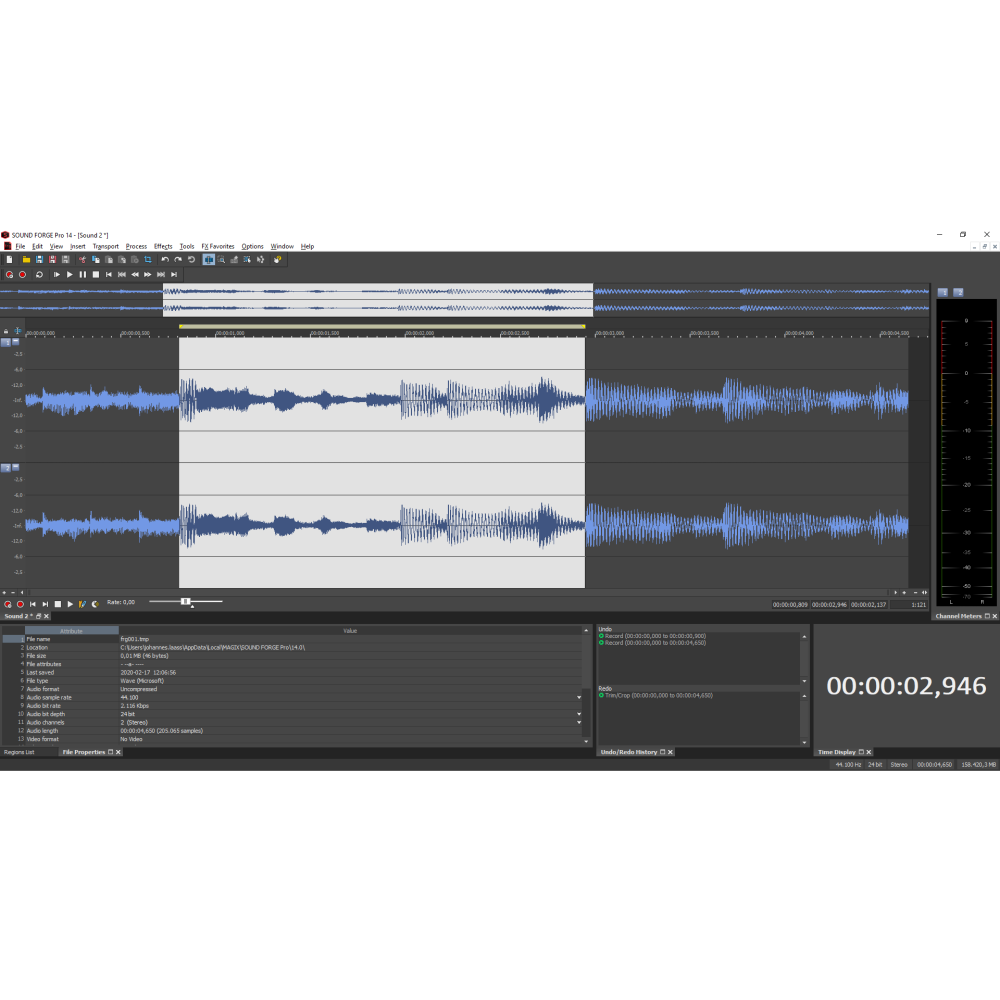Play audio from the top transport bar

coord(70,274)
